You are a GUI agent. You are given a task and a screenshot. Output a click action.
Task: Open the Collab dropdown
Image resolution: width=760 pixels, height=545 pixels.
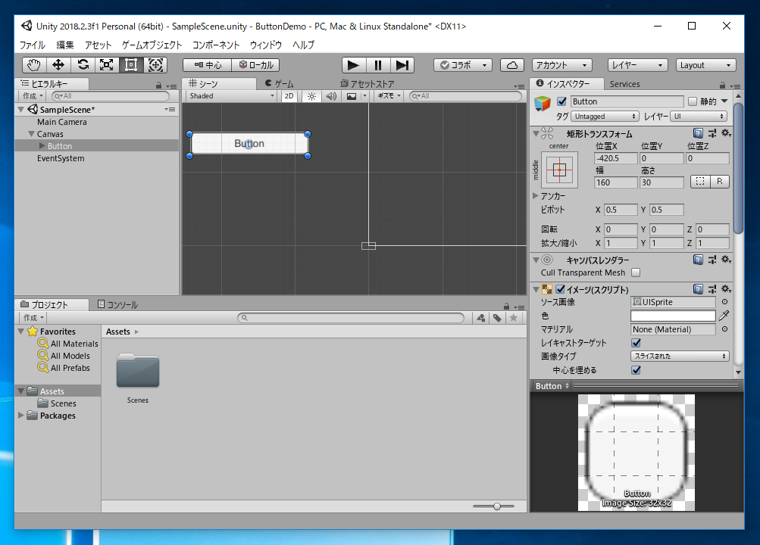pyautogui.click(x=463, y=65)
